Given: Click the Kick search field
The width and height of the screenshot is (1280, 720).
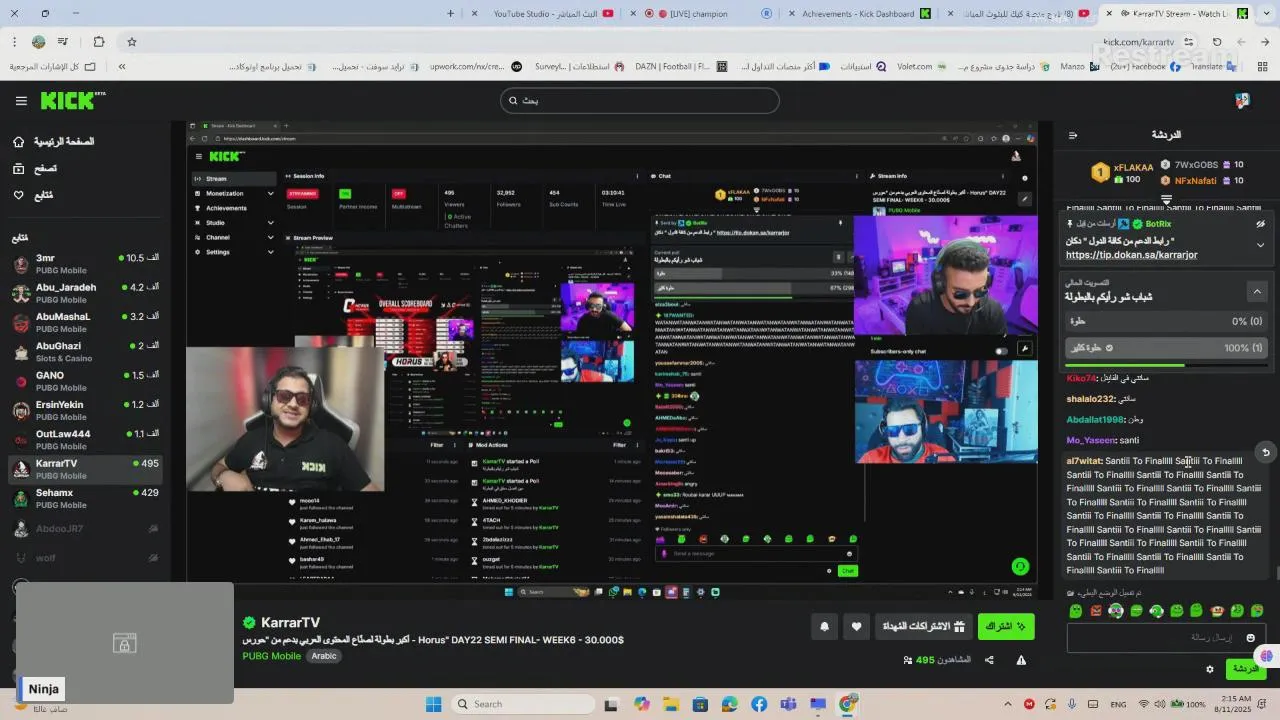Looking at the screenshot, I should tap(640, 101).
